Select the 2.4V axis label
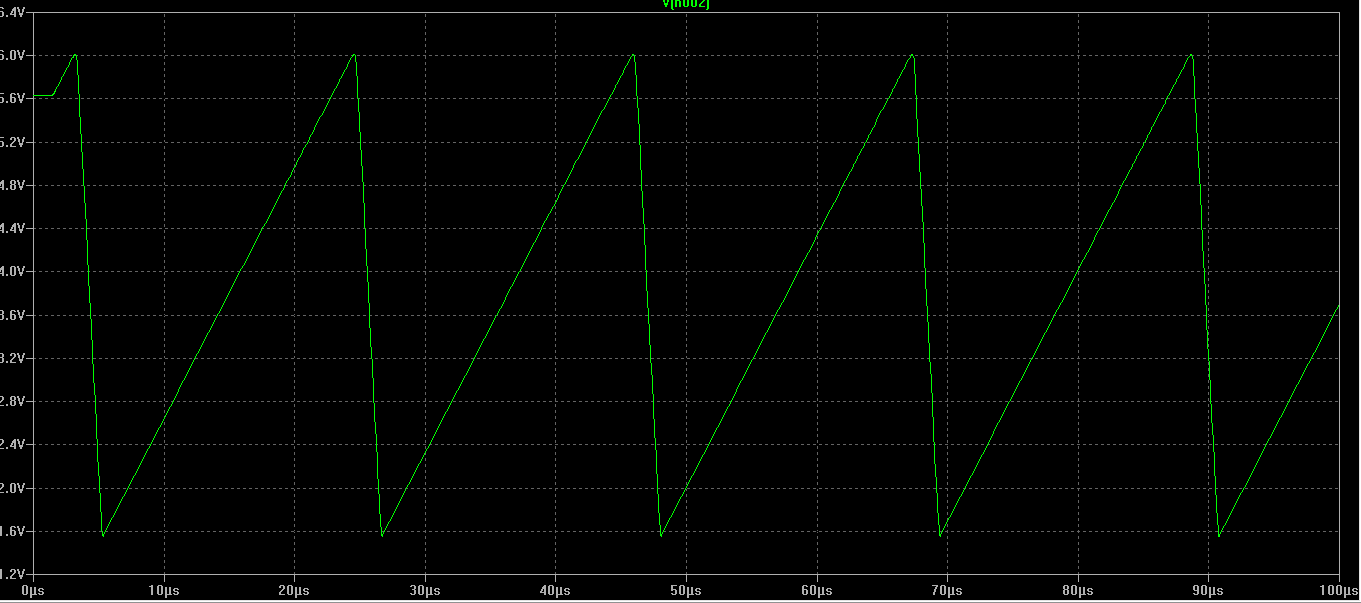 pos(16,445)
